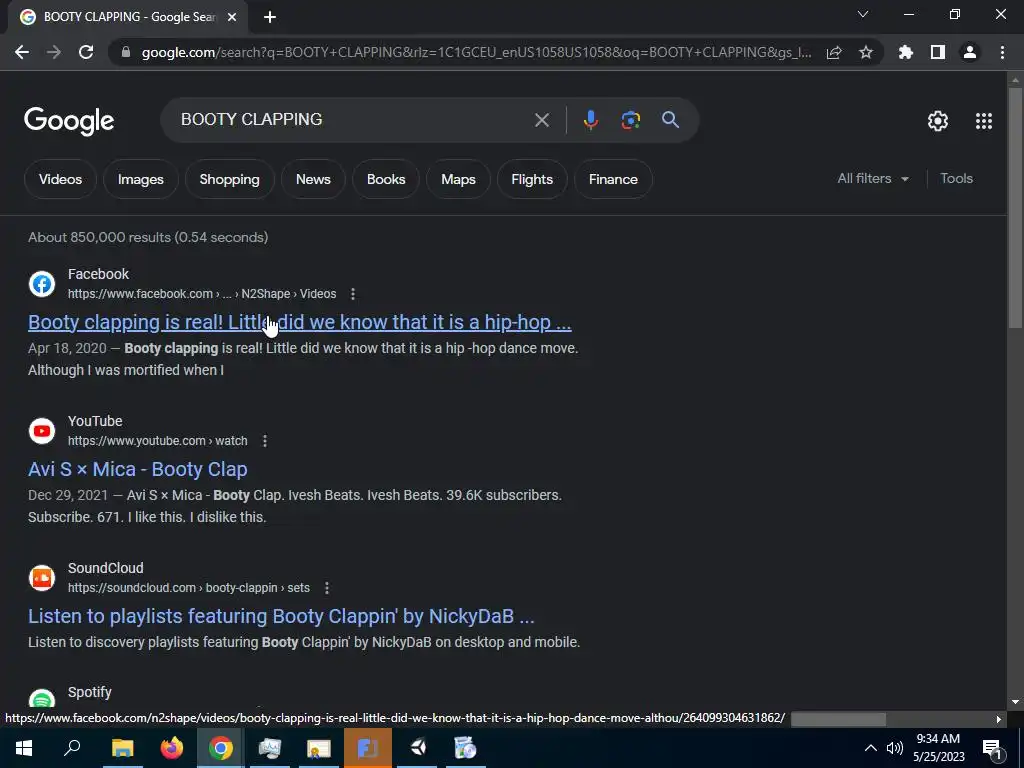Expand the All filters dropdown
Image resolution: width=1024 pixels, height=768 pixels.
tap(873, 178)
